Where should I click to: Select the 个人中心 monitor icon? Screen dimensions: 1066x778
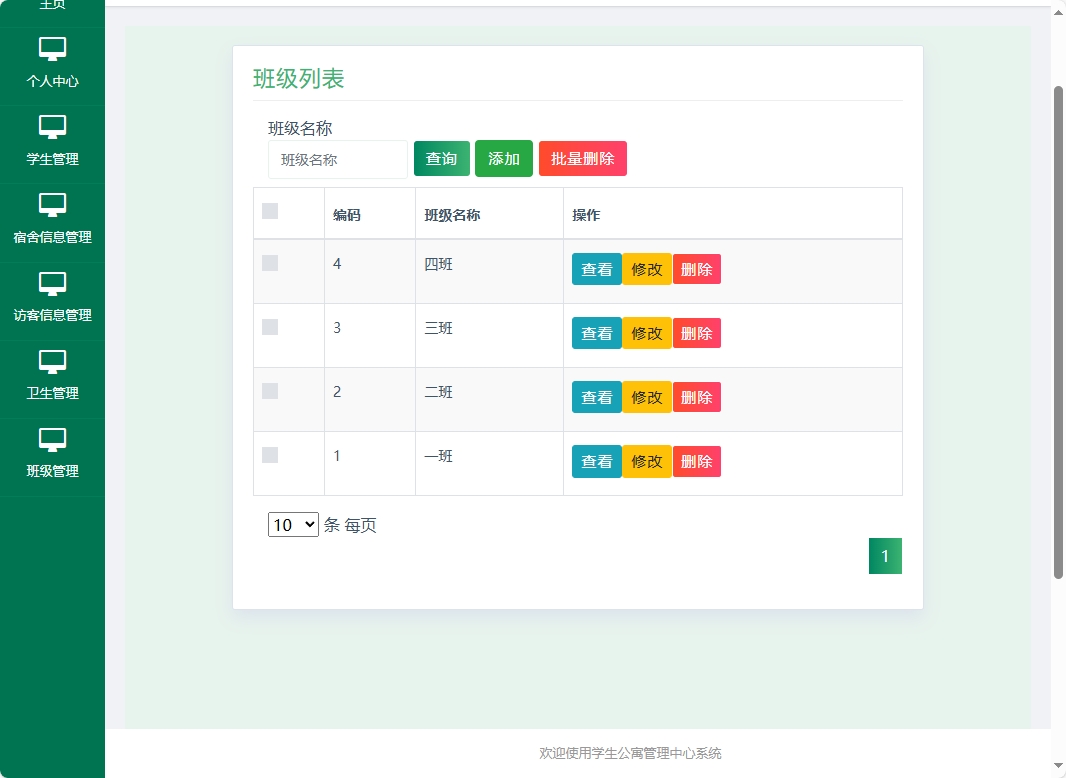point(52,49)
